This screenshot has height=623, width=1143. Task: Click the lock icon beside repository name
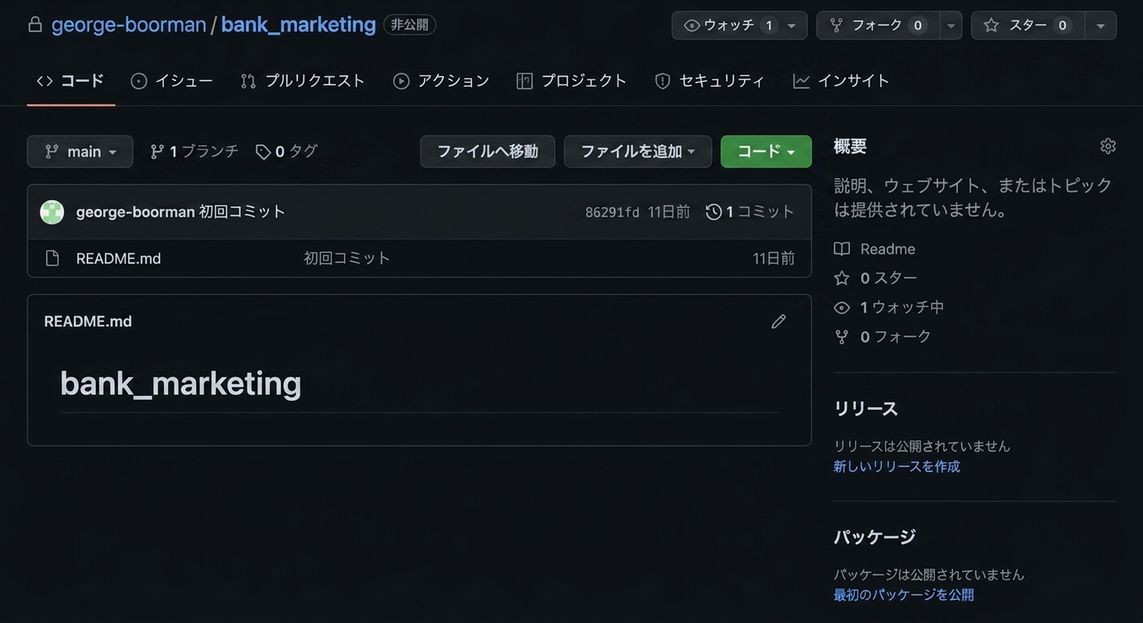34,25
